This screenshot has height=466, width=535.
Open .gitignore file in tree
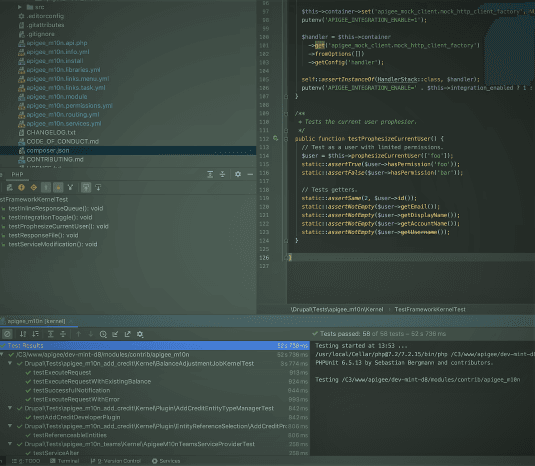coord(41,34)
